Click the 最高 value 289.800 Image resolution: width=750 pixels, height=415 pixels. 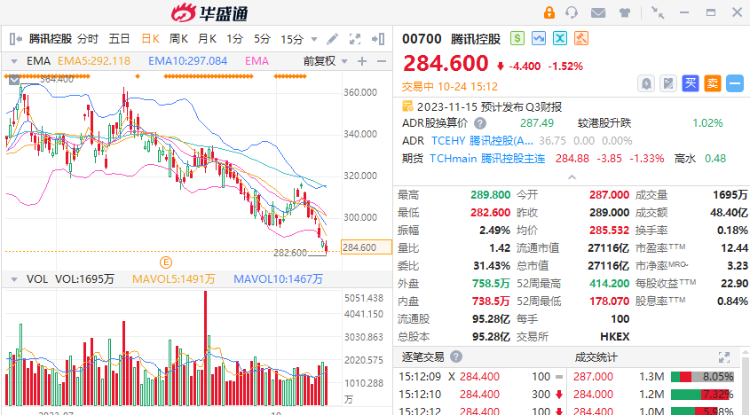click(490, 195)
